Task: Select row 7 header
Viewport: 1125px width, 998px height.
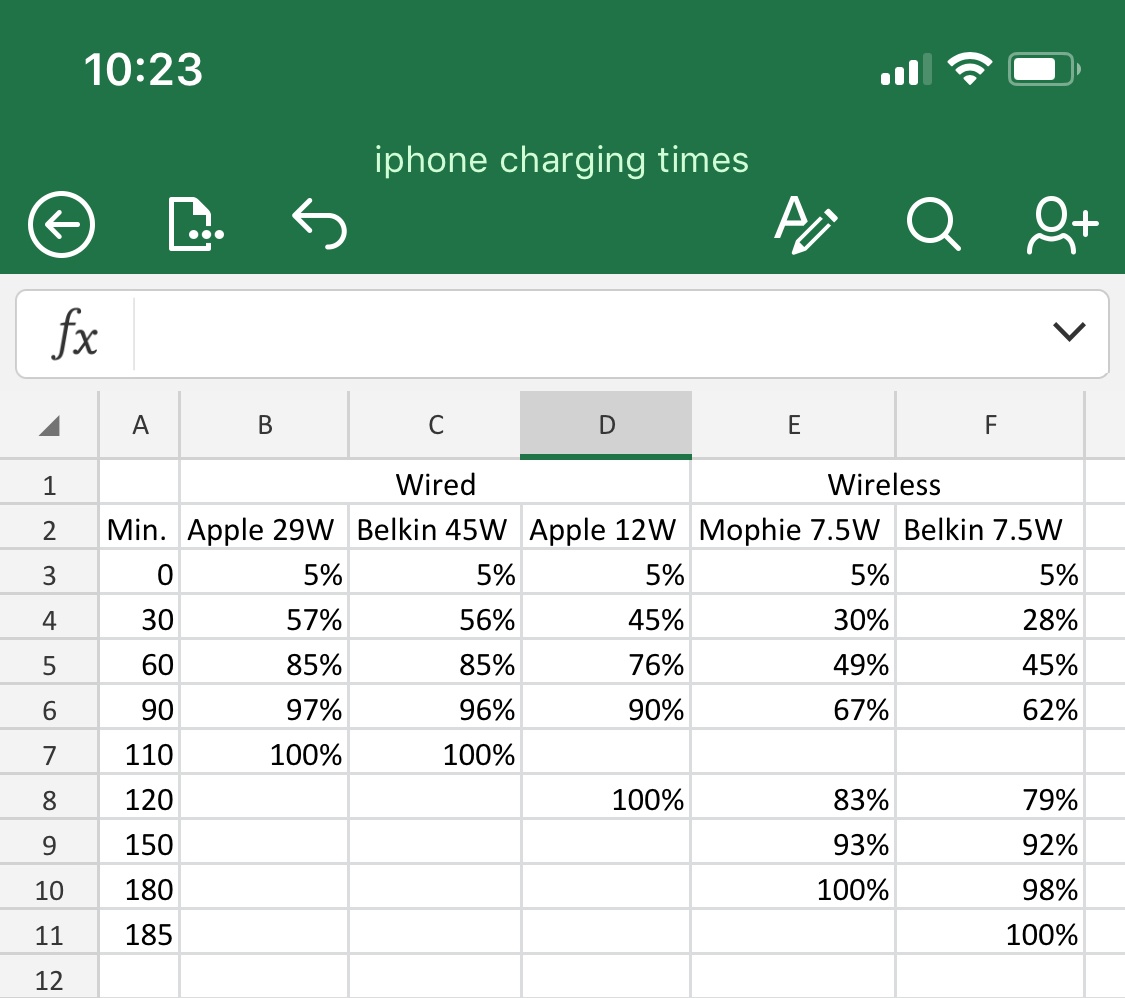Action: 49,754
